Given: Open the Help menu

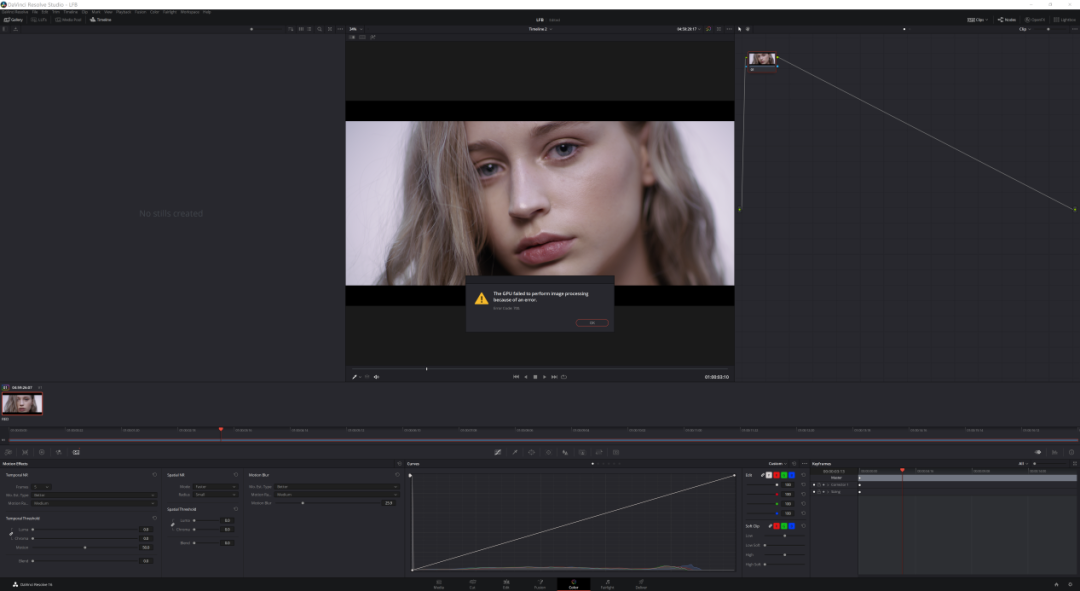Looking at the screenshot, I should (x=207, y=12).
